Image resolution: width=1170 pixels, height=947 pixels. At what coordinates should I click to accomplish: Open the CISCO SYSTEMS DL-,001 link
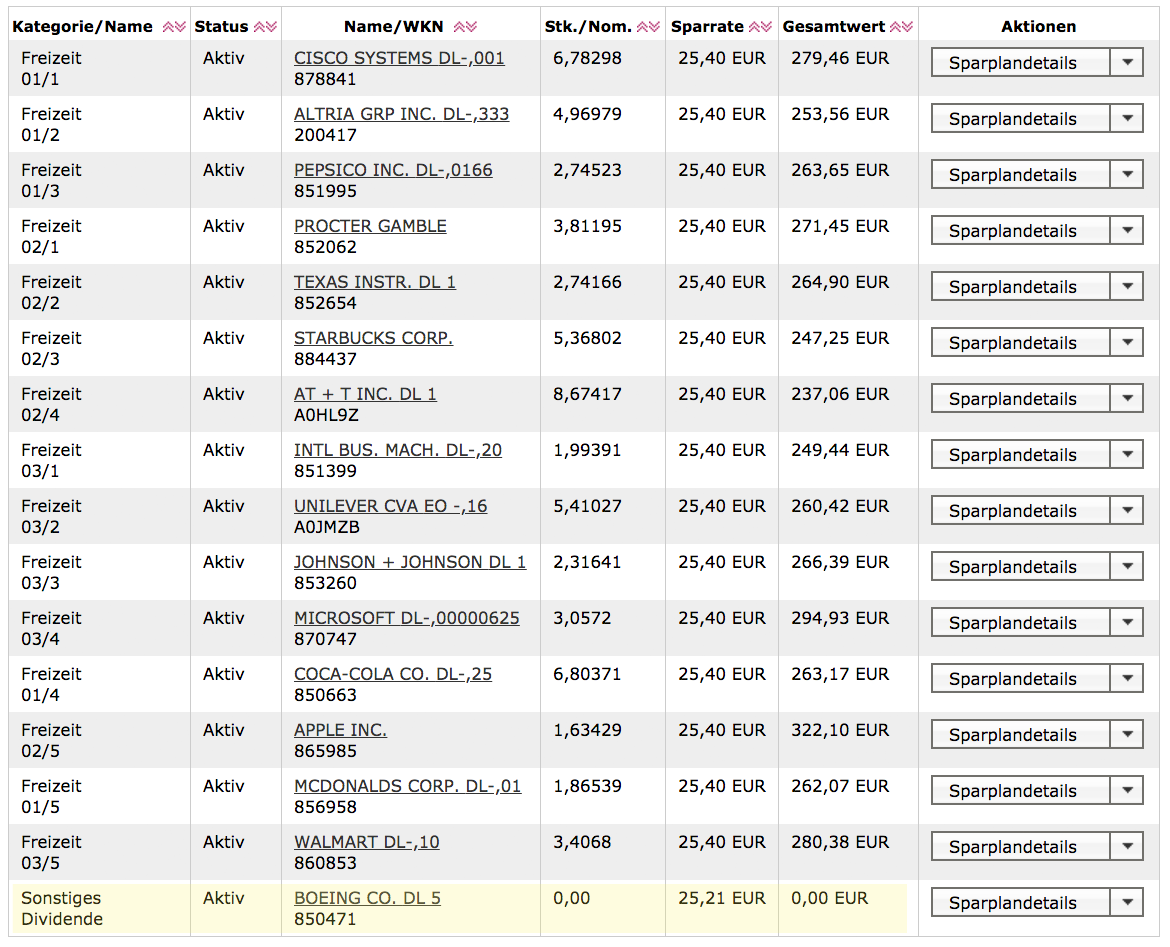[399, 58]
